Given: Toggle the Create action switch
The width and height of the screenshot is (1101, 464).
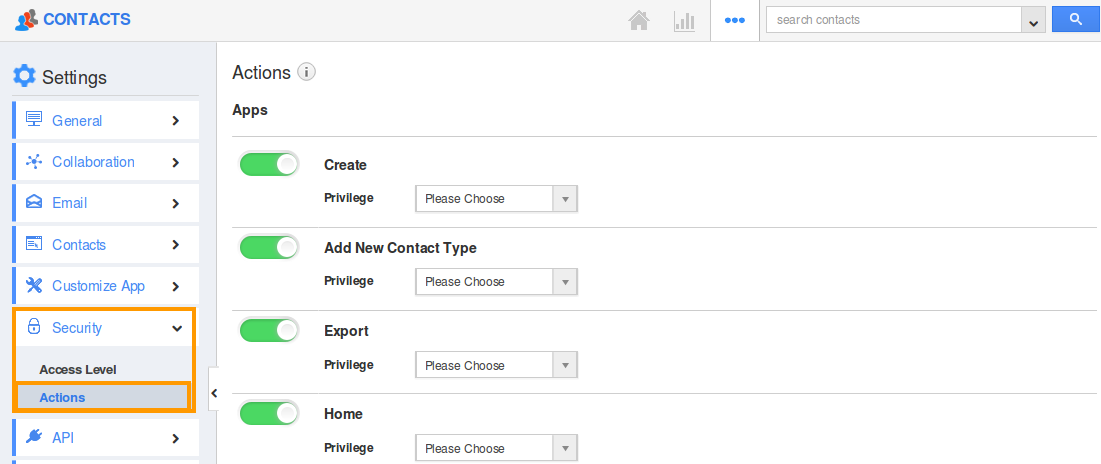Looking at the screenshot, I should point(269,164).
